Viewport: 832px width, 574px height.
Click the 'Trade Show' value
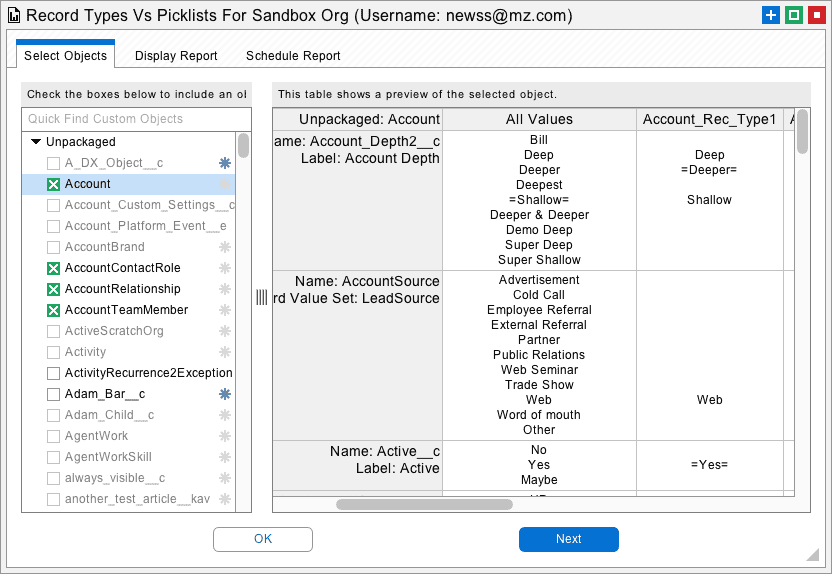pyautogui.click(x=539, y=385)
